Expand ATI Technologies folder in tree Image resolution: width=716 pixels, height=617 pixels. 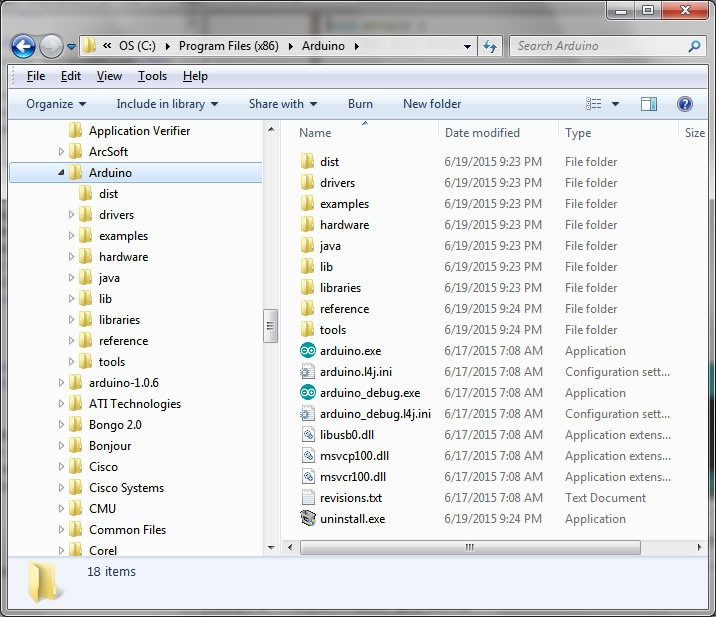coord(61,404)
